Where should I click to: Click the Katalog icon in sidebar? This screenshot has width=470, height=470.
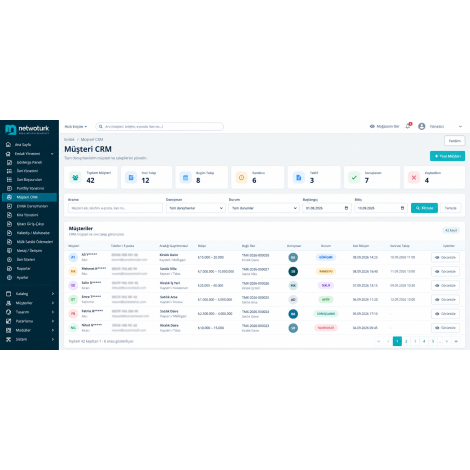[x=8, y=294]
